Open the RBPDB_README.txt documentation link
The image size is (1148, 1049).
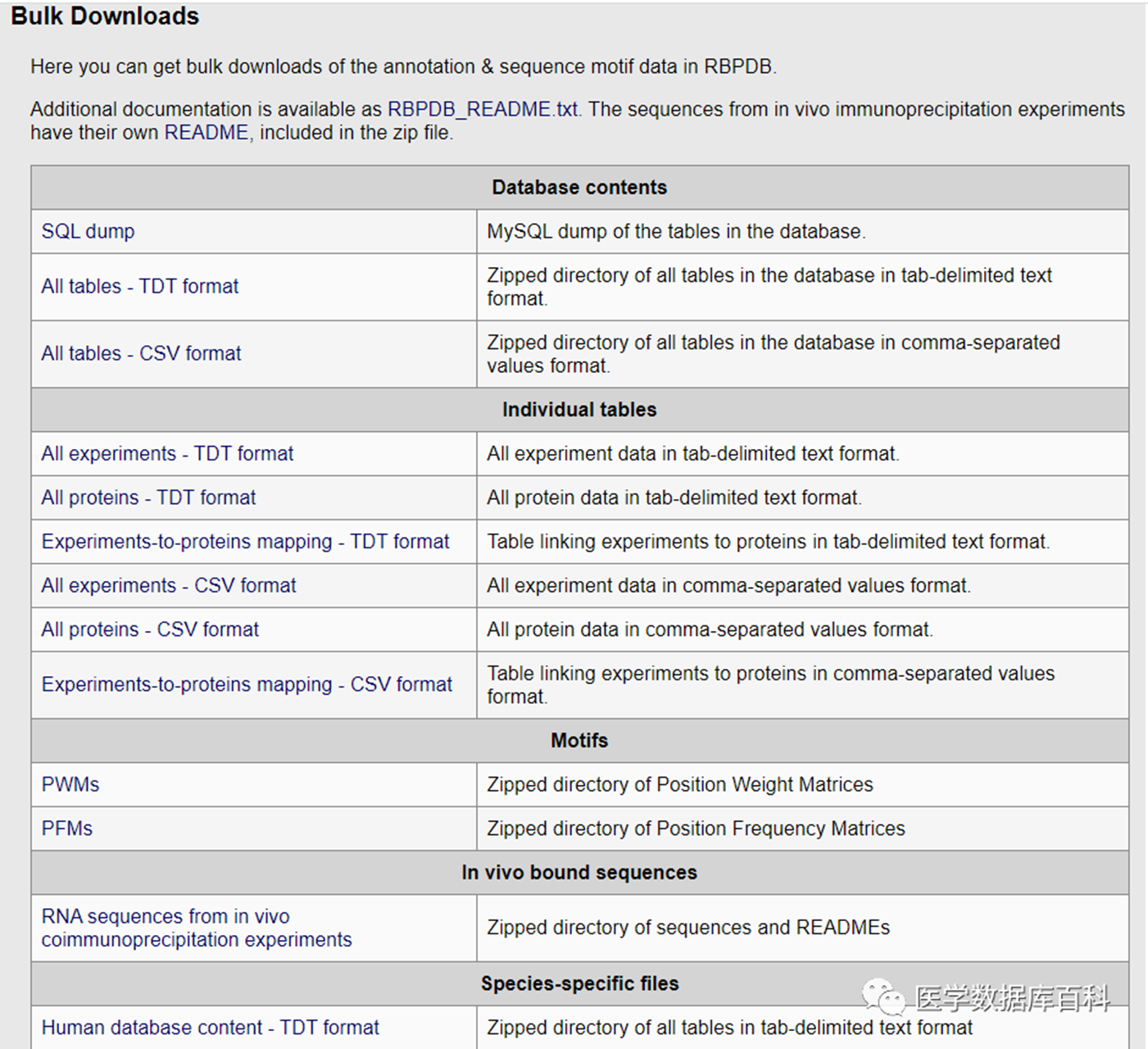pyautogui.click(x=483, y=109)
